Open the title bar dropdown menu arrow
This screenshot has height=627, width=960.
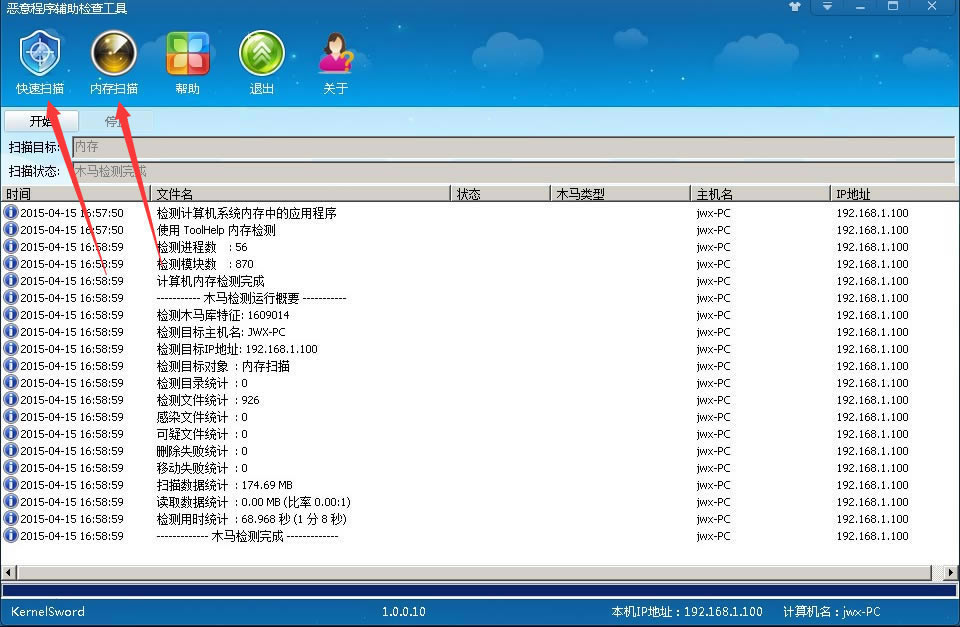tap(827, 7)
